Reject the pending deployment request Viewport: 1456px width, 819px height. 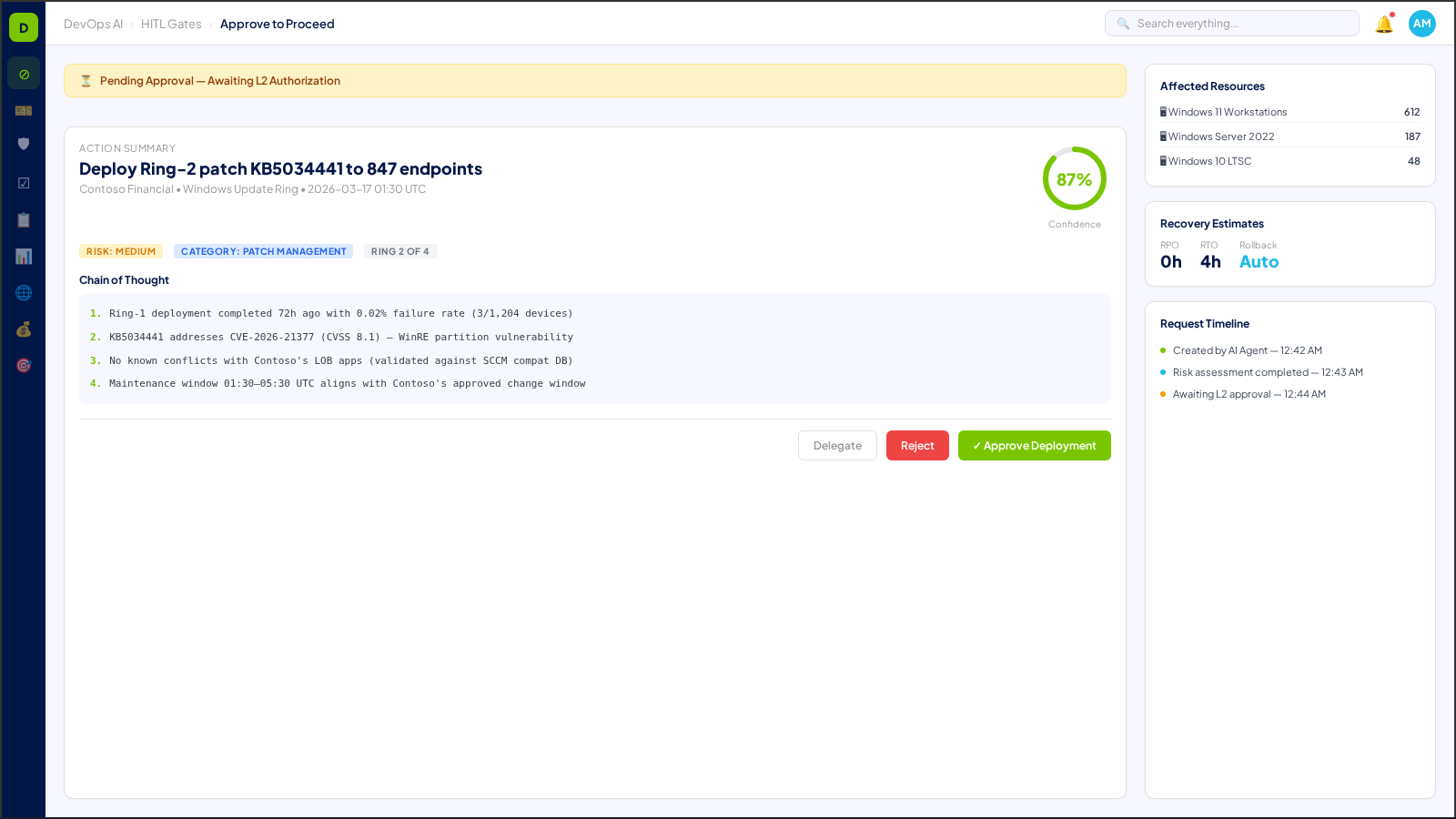point(917,445)
